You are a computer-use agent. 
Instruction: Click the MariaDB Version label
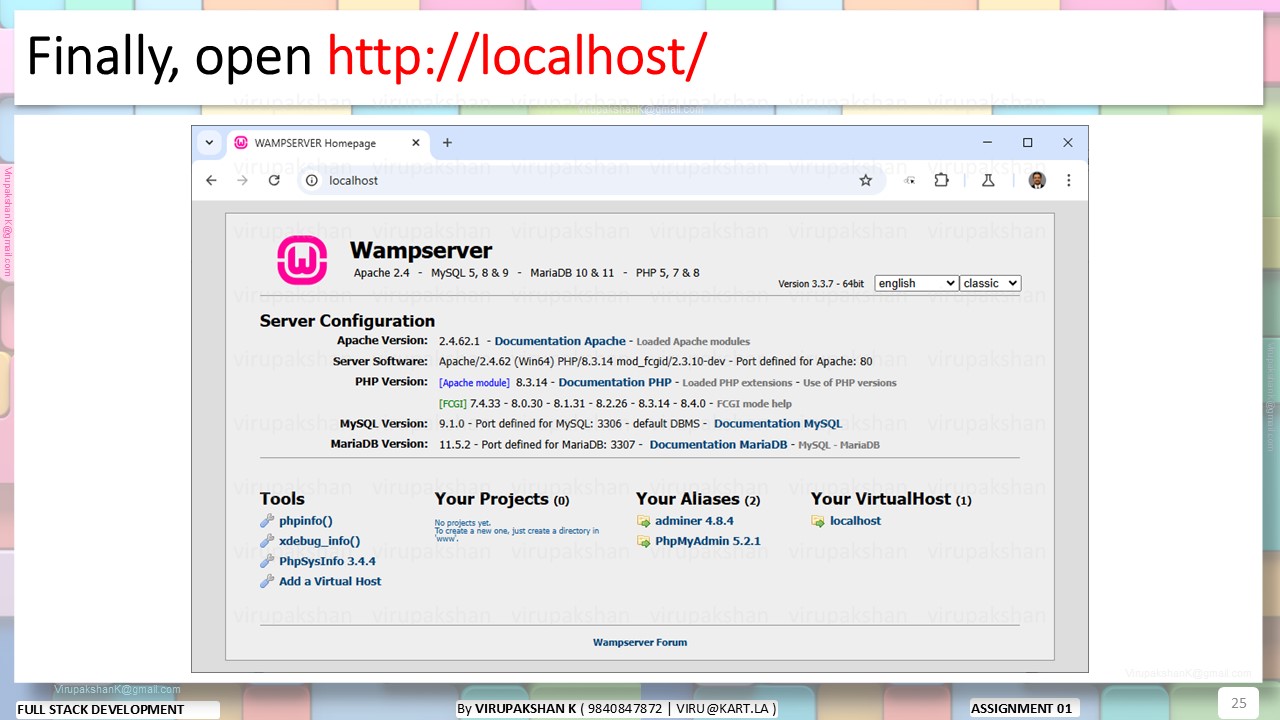pos(379,444)
